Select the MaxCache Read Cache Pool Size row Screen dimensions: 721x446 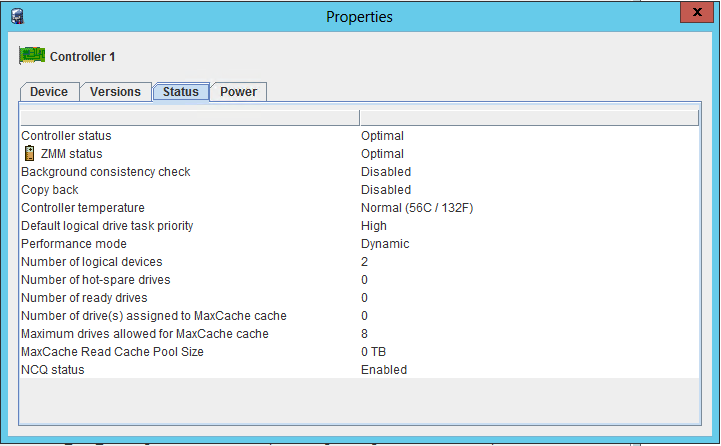click(x=111, y=352)
